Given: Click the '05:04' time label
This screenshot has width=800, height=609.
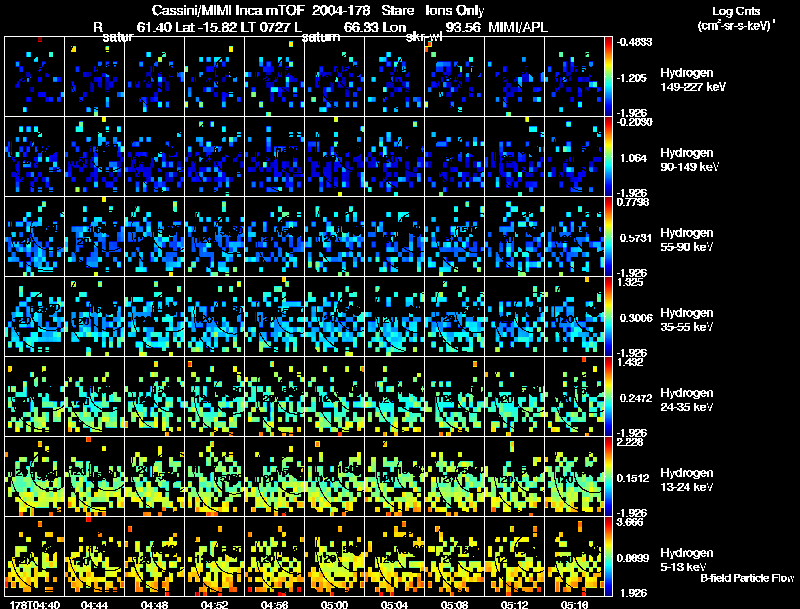Looking at the screenshot, I should [394, 604].
